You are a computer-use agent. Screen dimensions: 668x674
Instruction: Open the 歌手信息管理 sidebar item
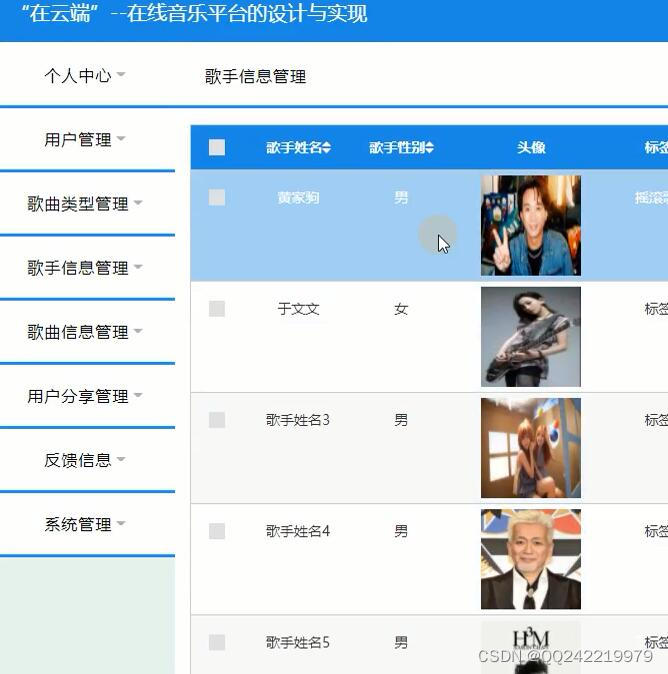(x=78, y=268)
